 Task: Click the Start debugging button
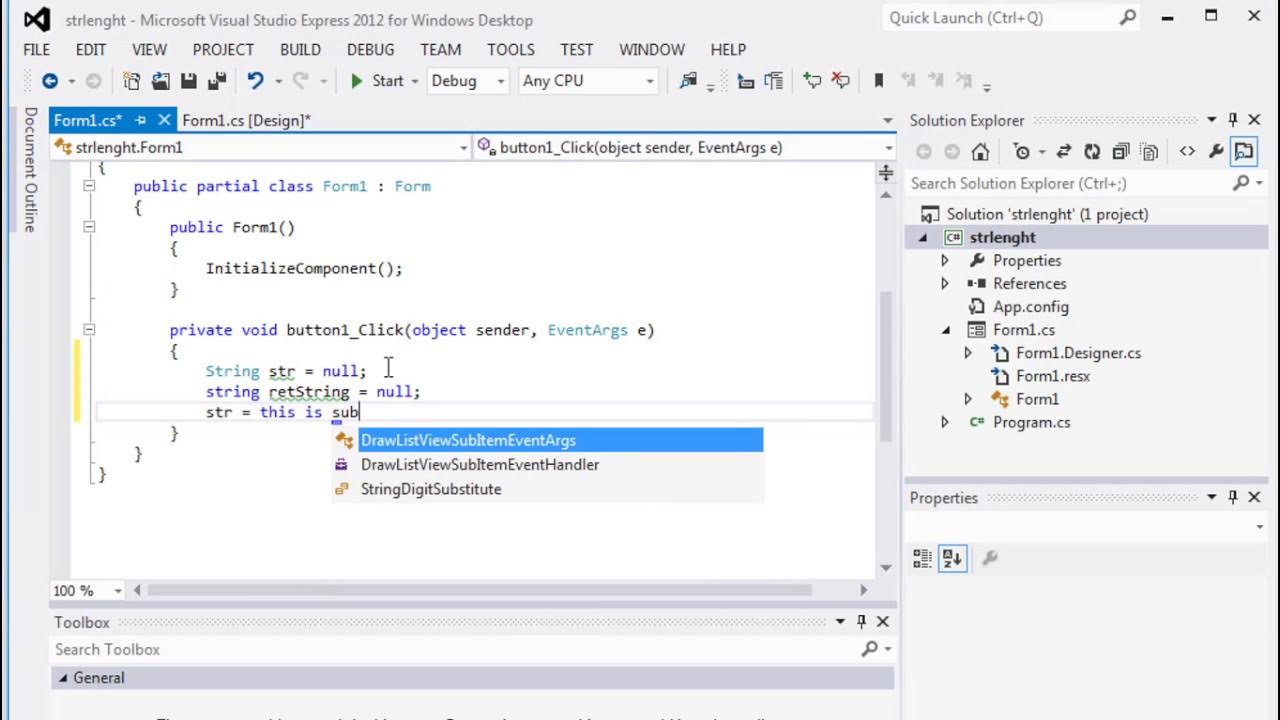point(377,81)
